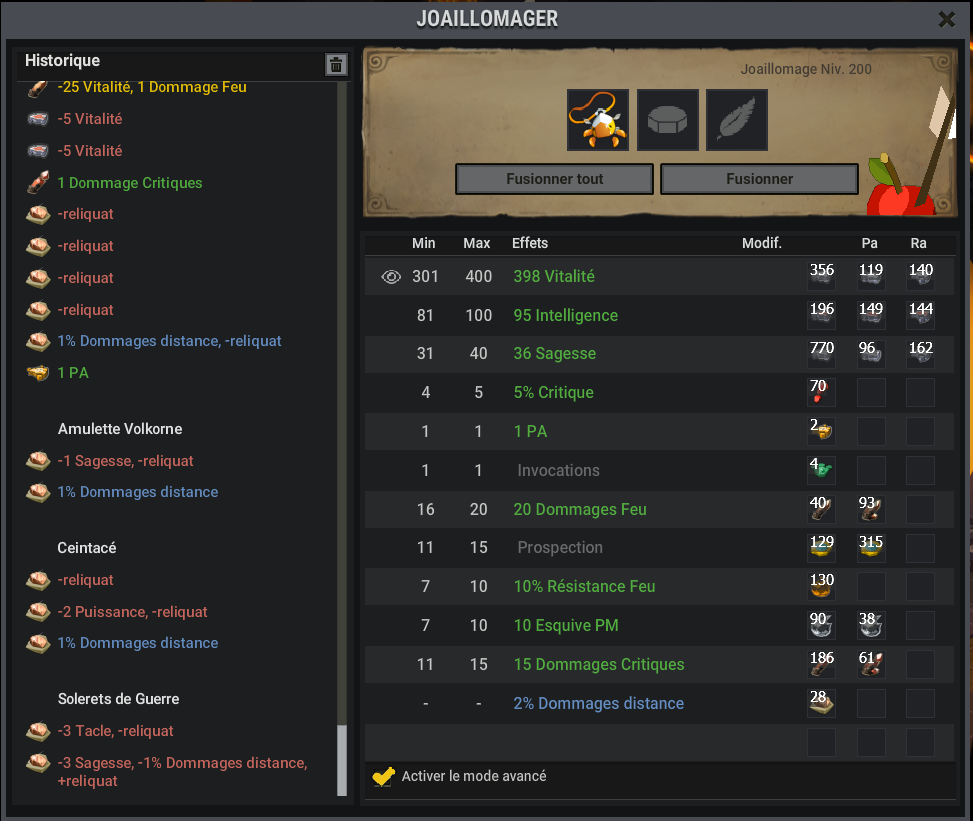The width and height of the screenshot is (973, 821).
Task: Select Amulette Volkorne history entry
Action: 120,429
